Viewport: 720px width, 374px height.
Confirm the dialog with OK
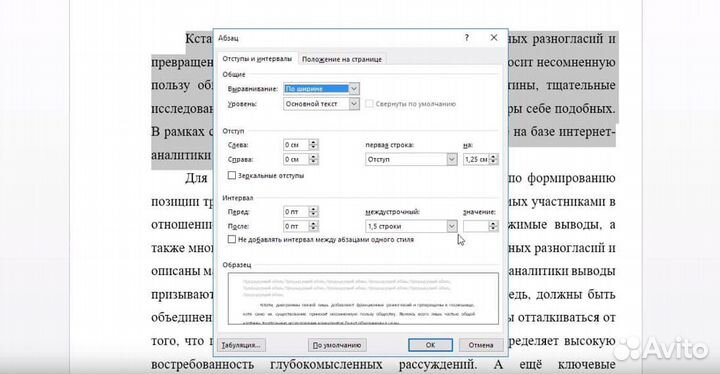(430, 345)
